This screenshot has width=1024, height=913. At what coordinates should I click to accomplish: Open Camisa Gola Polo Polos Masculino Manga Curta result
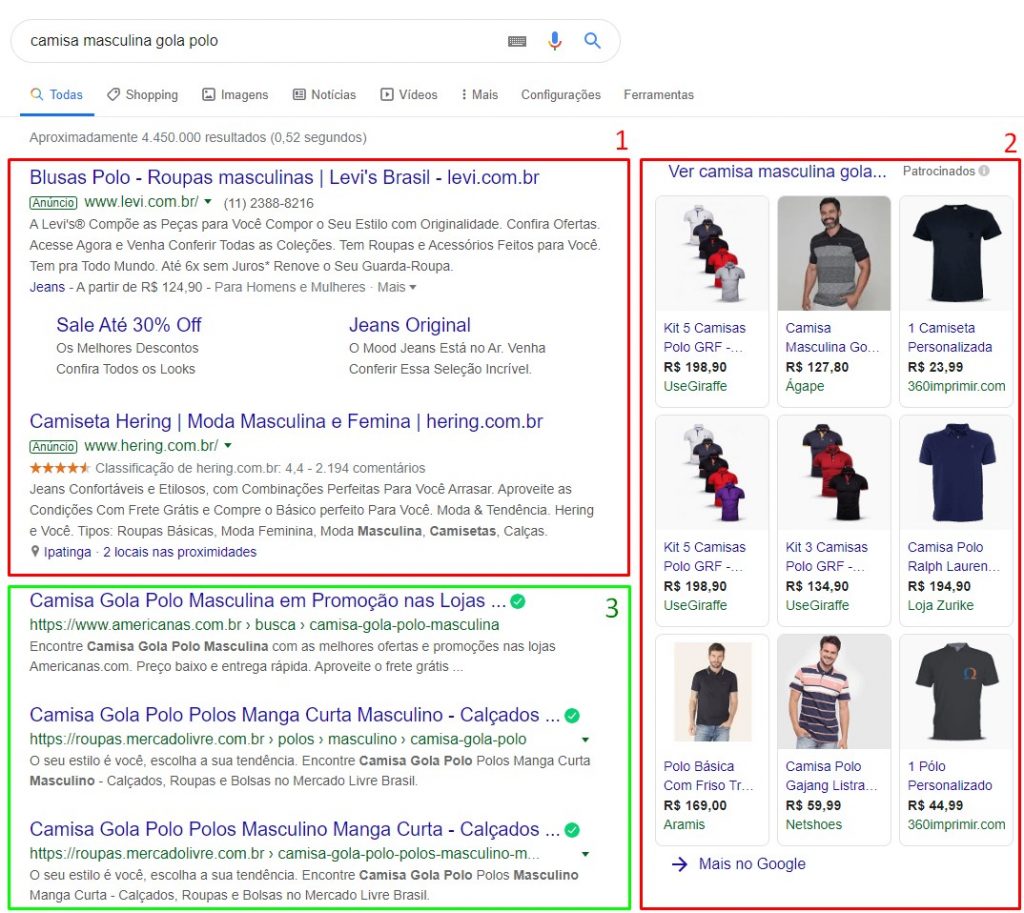(x=295, y=829)
